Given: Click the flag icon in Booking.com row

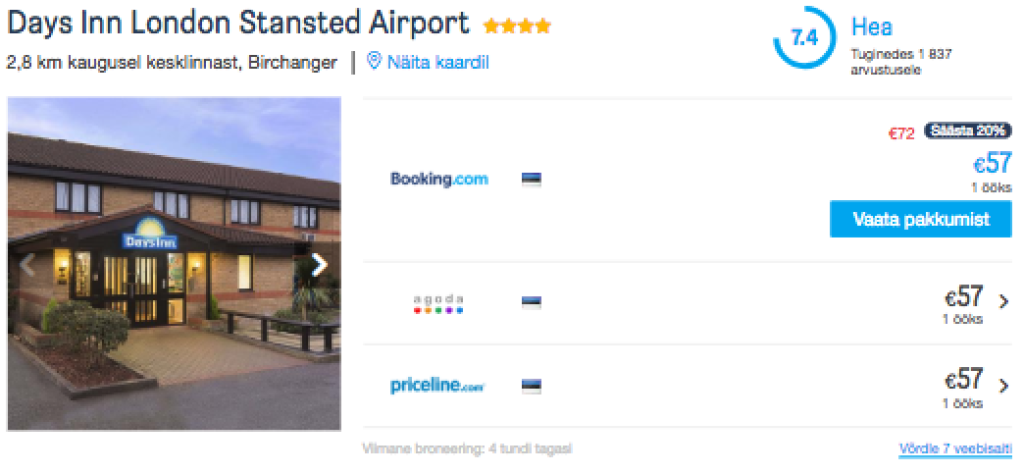Looking at the screenshot, I should click(x=531, y=180).
